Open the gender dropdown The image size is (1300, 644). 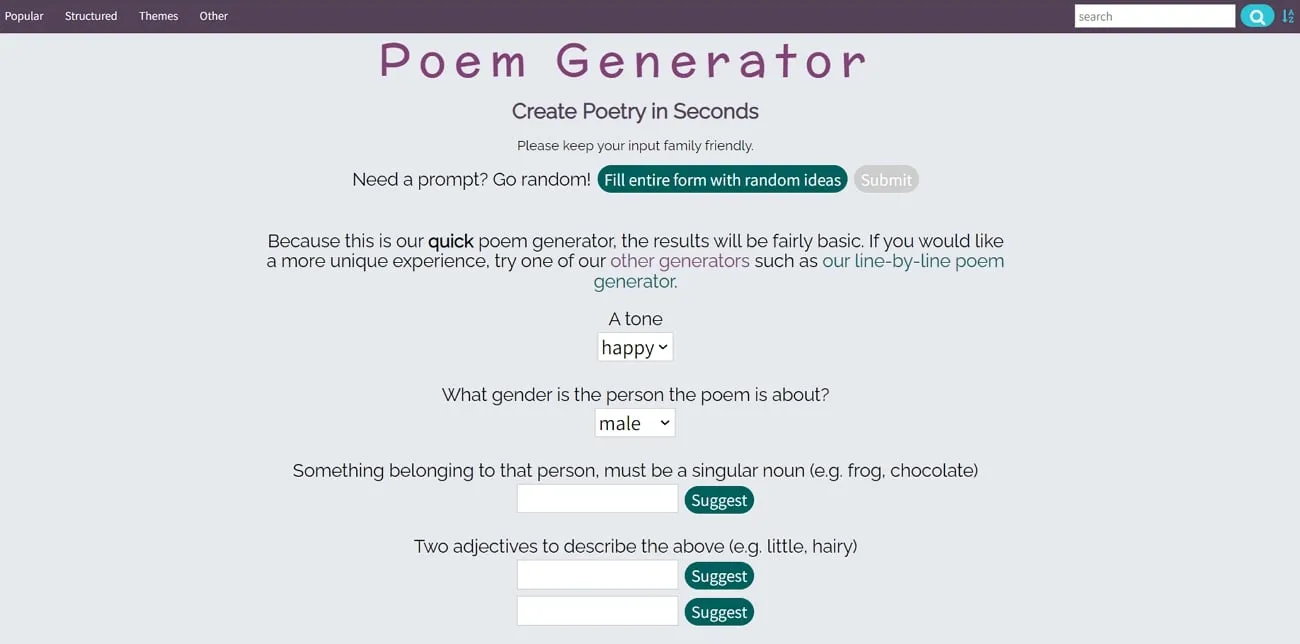click(x=634, y=422)
